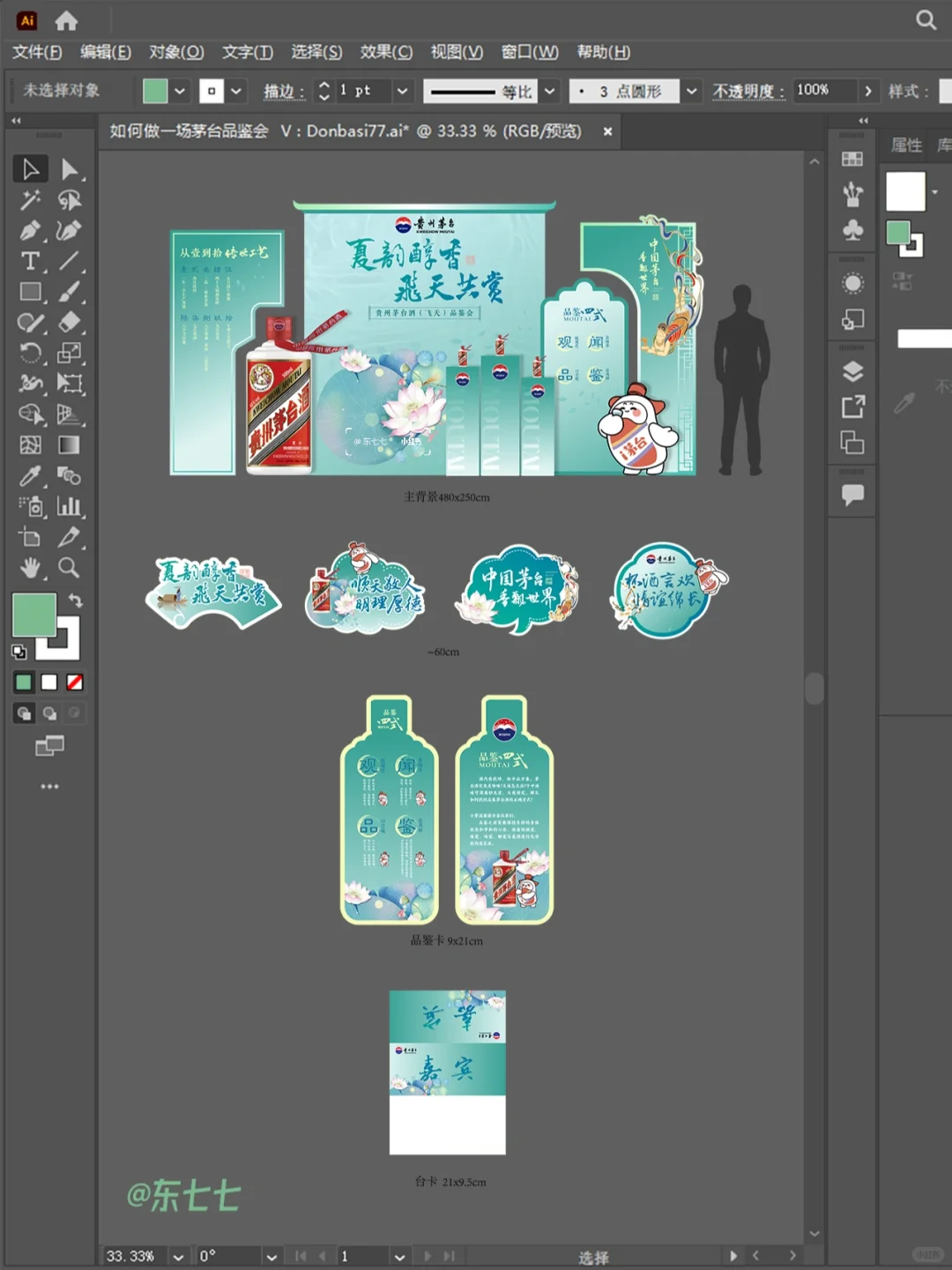Select the Scale tool
The image size is (952, 1270).
[x=70, y=353]
